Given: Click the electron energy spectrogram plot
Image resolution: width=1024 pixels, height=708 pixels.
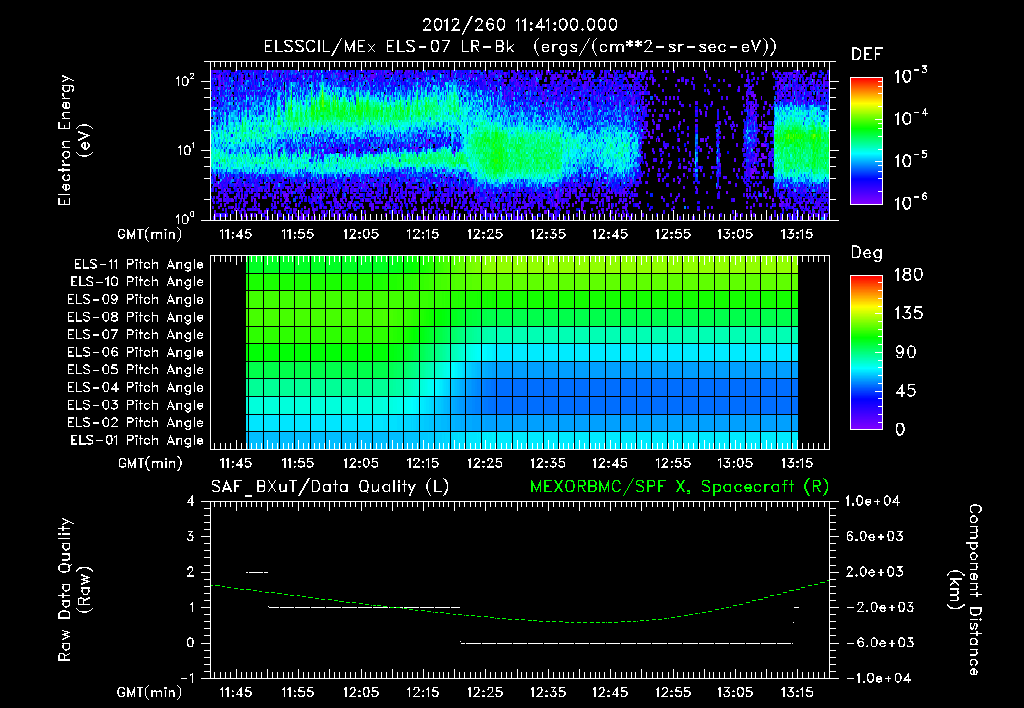Looking at the screenshot, I should tap(520, 141).
